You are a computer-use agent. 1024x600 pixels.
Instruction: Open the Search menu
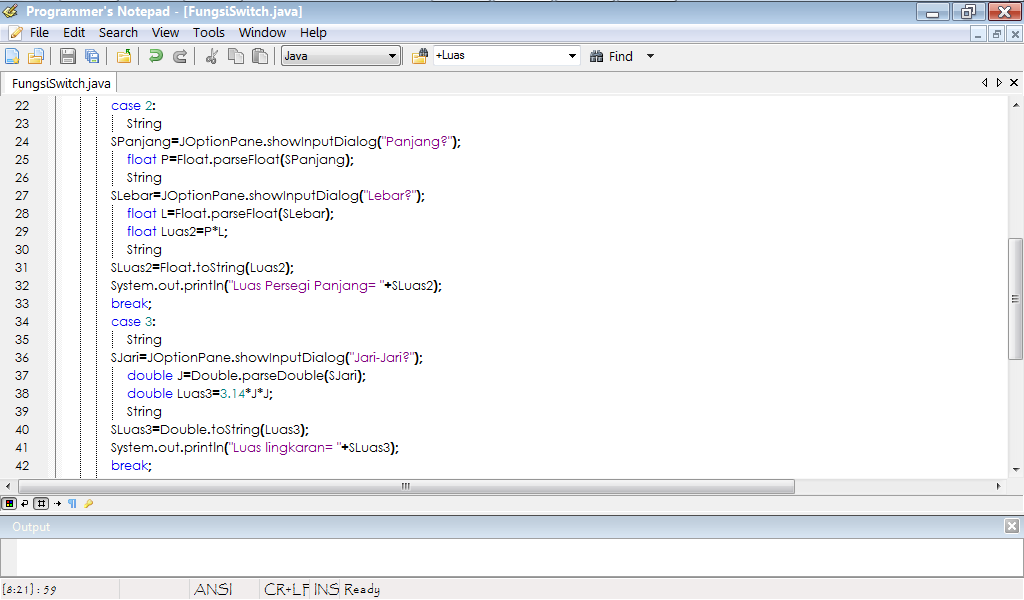click(x=118, y=33)
